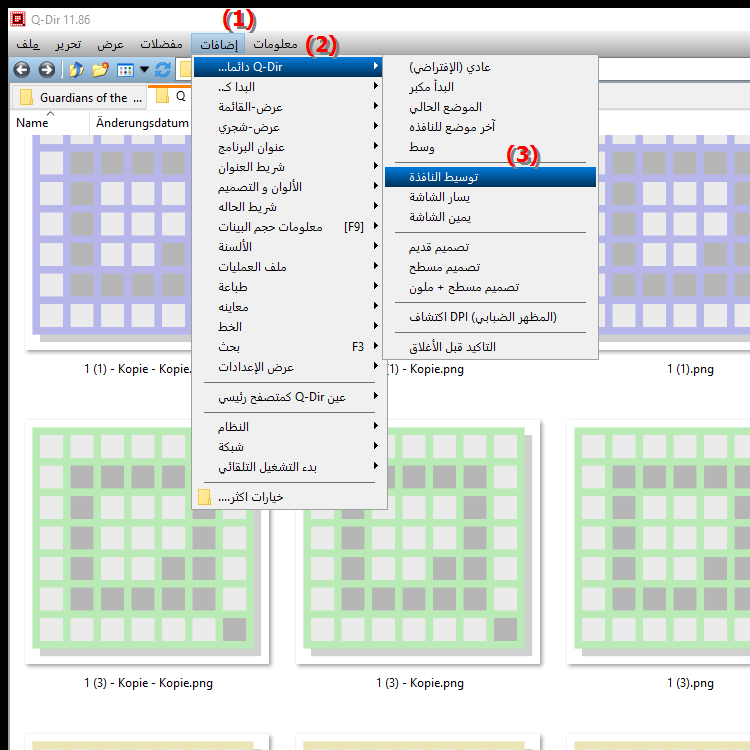Click the Forward navigation arrow icon
750x750 pixels.
[46, 69]
